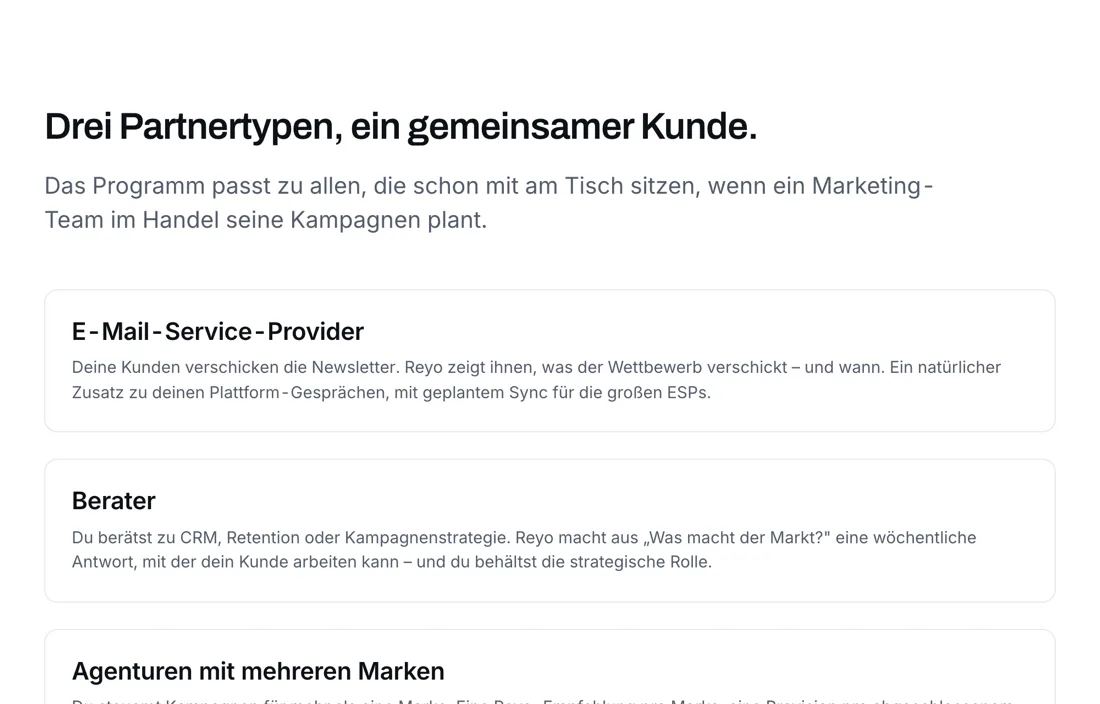Click the cut-off description in the Agenturen card

pyautogui.click(x=542, y=701)
